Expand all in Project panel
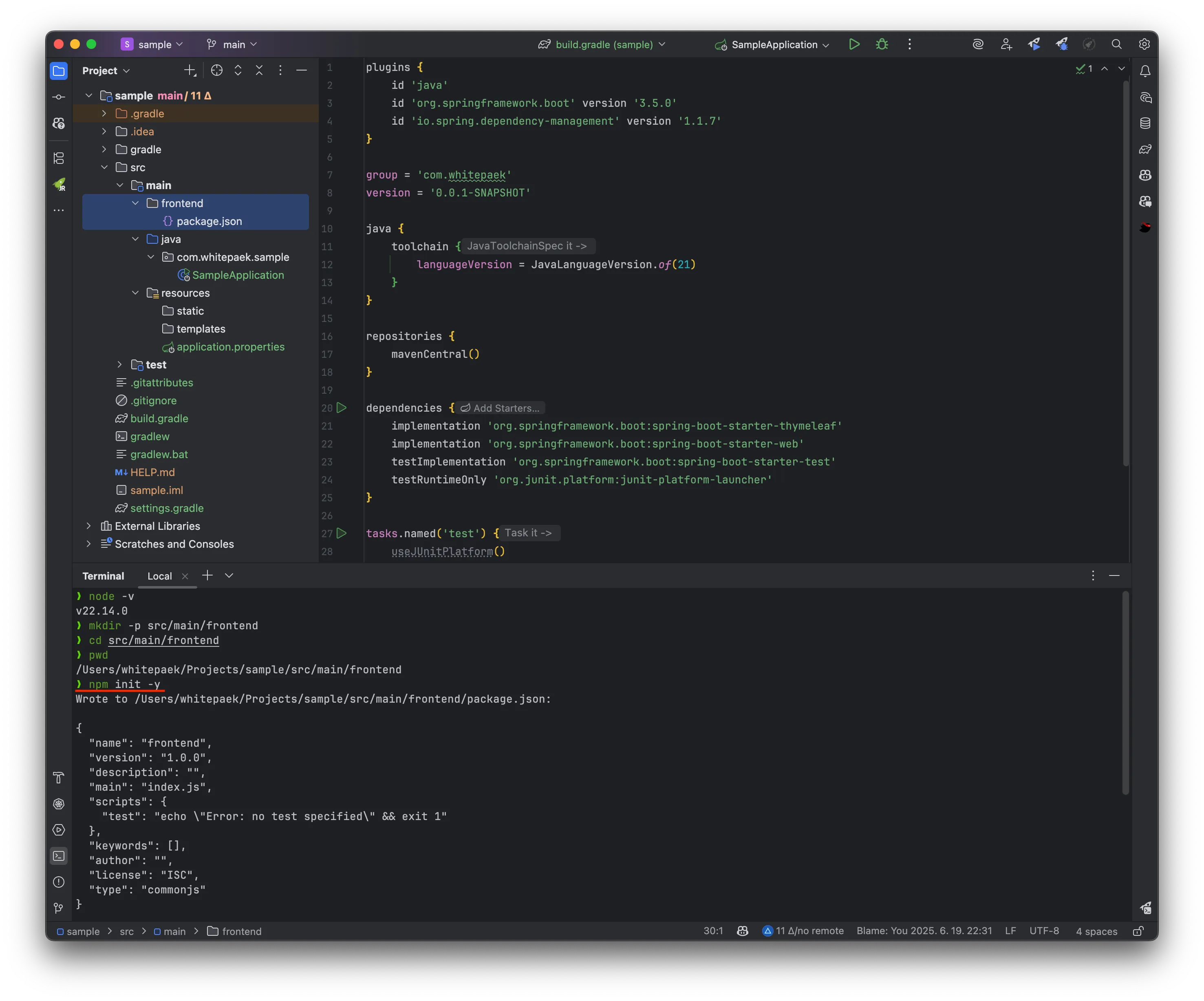 [x=238, y=71]
